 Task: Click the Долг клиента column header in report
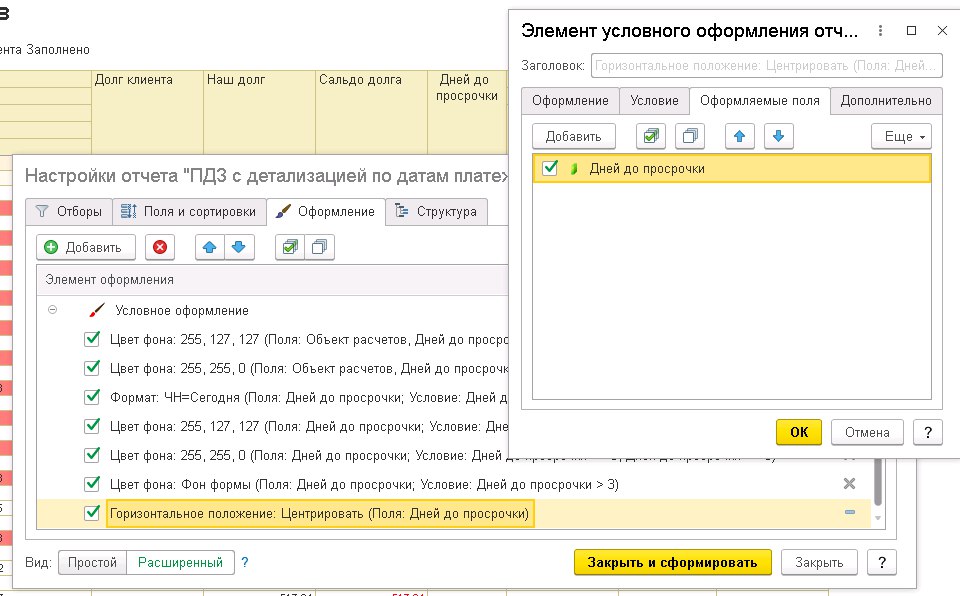pyautogui.click(x=148, y=111)
